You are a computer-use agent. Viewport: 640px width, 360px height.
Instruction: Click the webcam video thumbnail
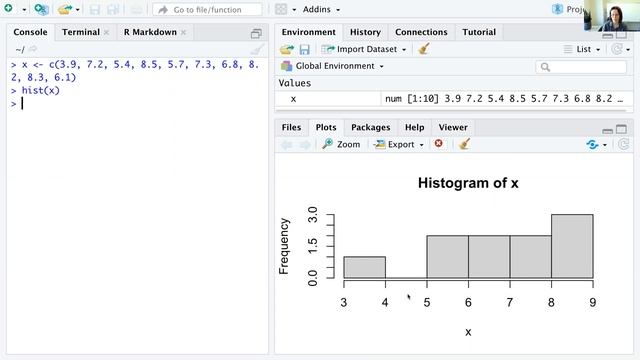pos(612,16)
